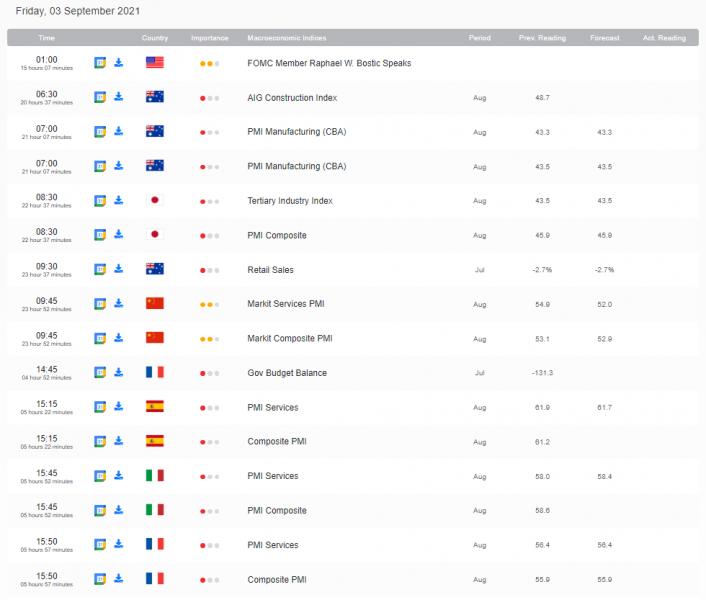Add Tertiary Industry Index to Google Calendar
Screen dimensions: 706x600
(100, 200)
